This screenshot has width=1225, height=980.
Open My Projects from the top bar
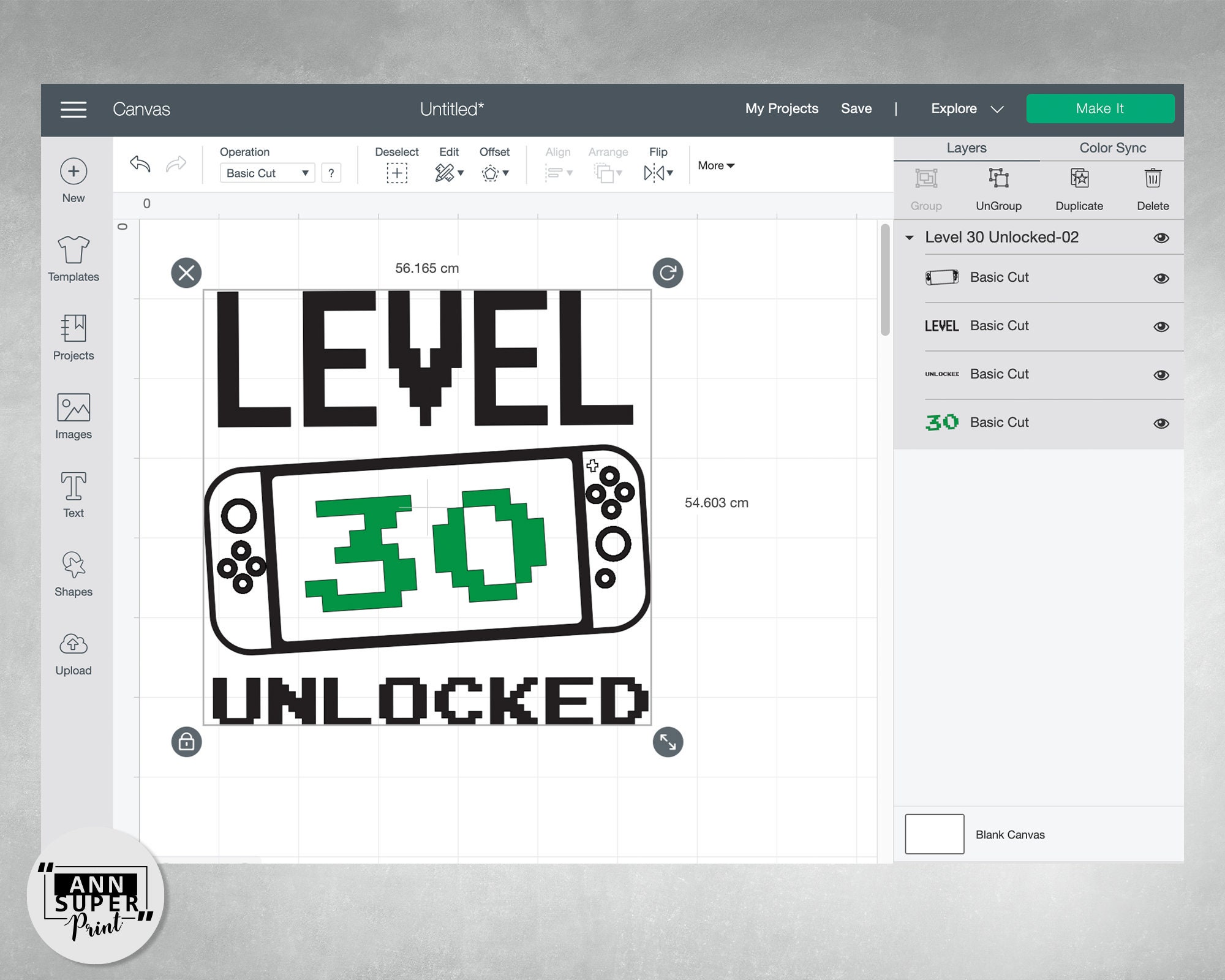tap(781, 108)
